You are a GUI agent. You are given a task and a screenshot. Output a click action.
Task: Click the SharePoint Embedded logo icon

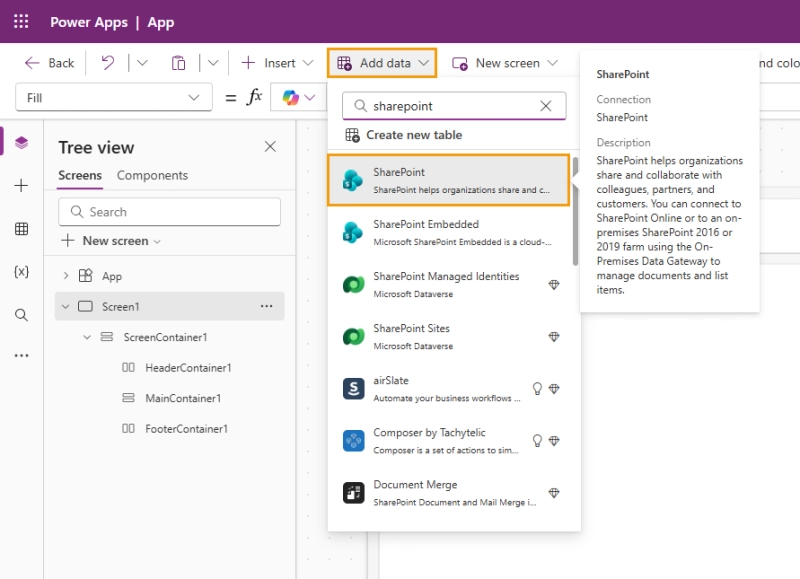pos(353,233)
